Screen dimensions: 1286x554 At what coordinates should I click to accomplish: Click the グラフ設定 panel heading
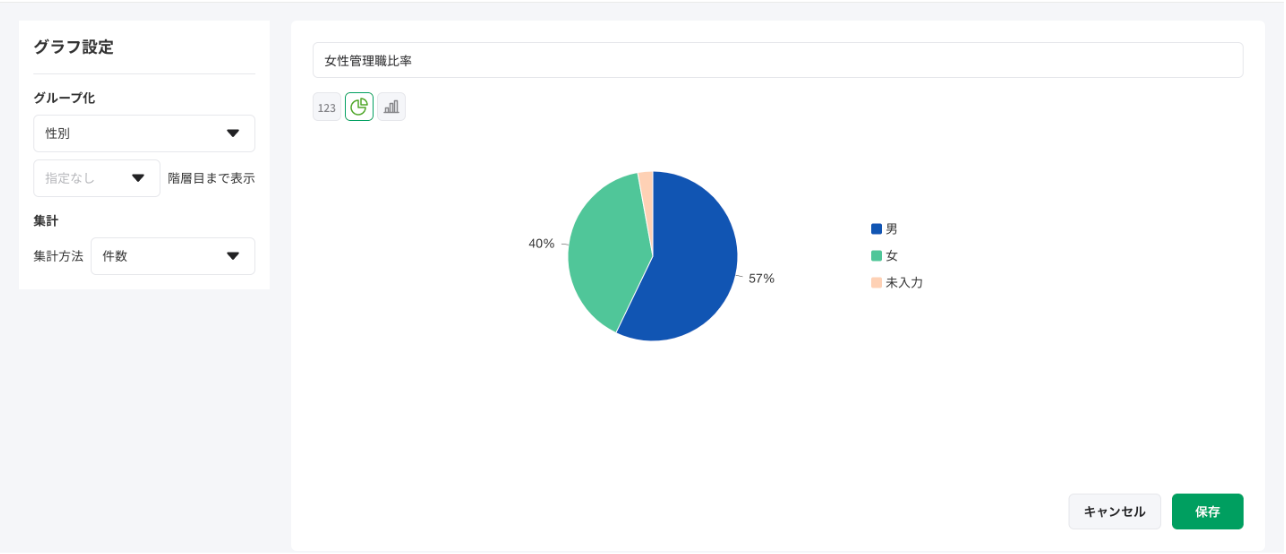click(73, 47)
